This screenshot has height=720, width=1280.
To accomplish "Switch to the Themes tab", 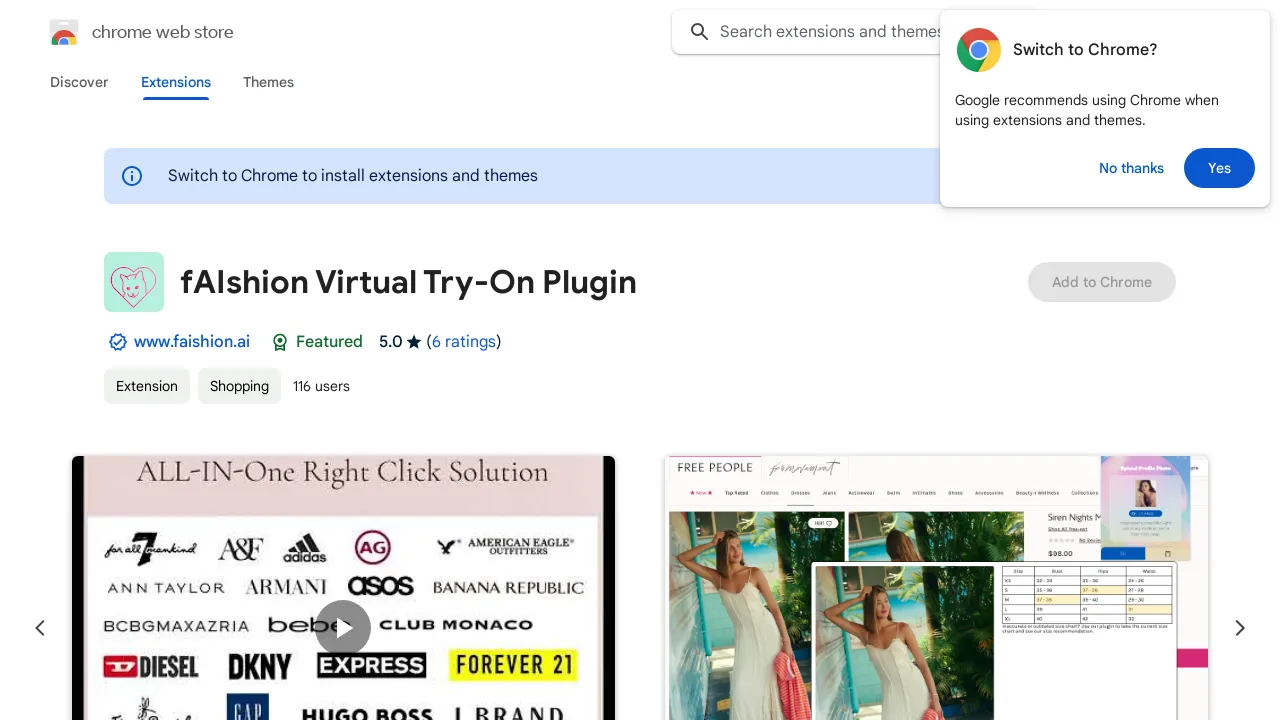I will coord(268,83).
